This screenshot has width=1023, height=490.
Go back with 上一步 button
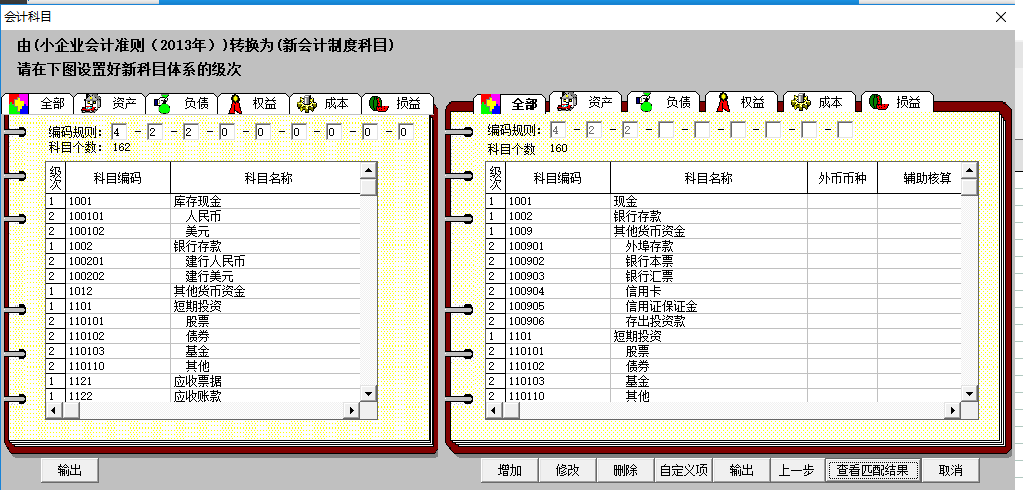point(797,470)
